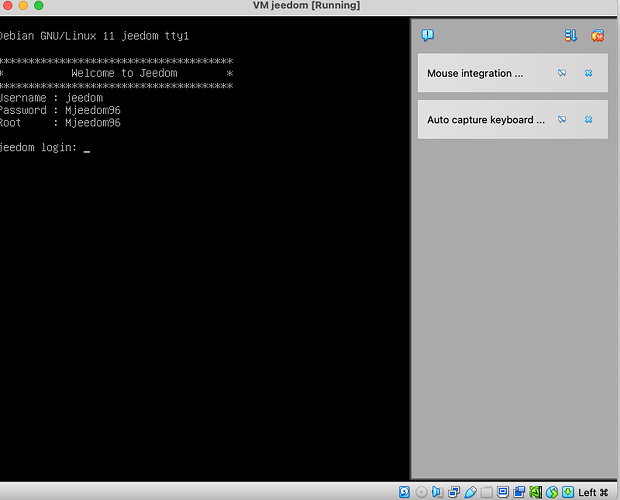This screenshot has width=620, height=500.
Task: Open the network adapters status icon
Action: 454,492
